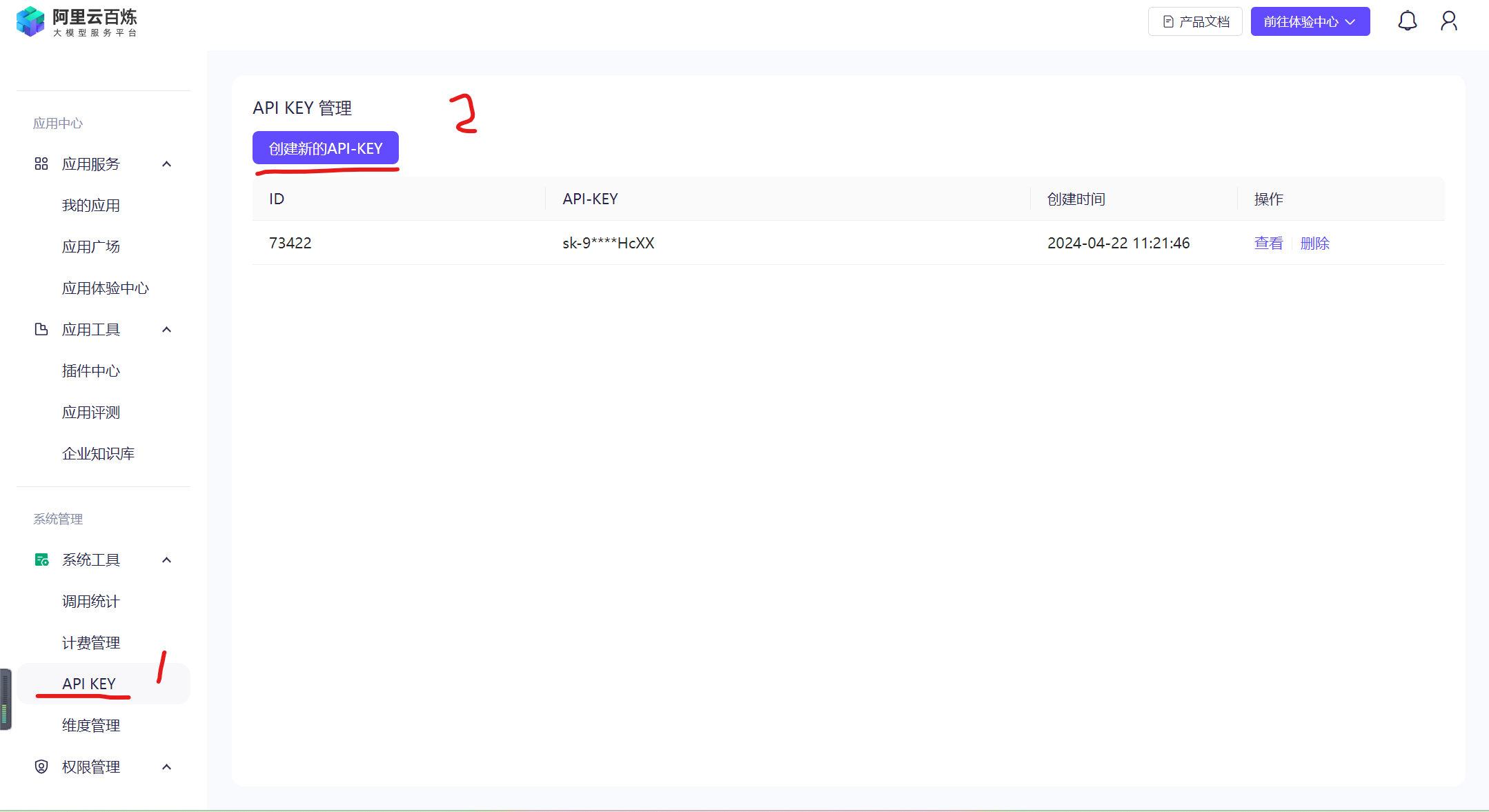Image resolution: width=1489 pixels, height=812 pixels.
Task: Collapse the 系统工具 section chevron
Action: pyautogui.click(x=166, y=560)
